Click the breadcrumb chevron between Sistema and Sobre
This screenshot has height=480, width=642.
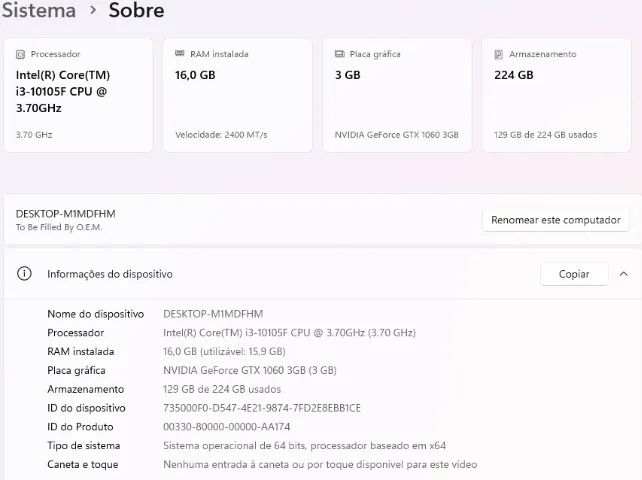click(93, 9)
